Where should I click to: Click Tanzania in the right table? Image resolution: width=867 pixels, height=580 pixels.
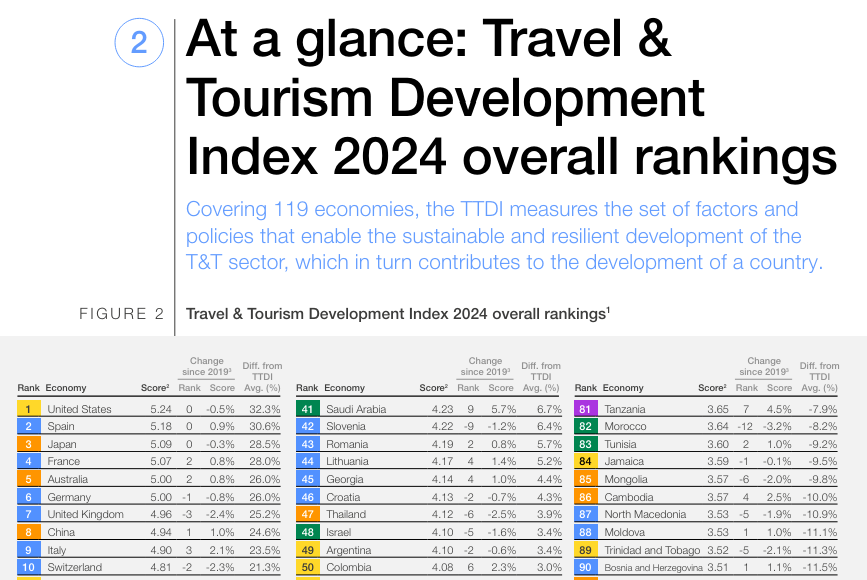point(626,409)
